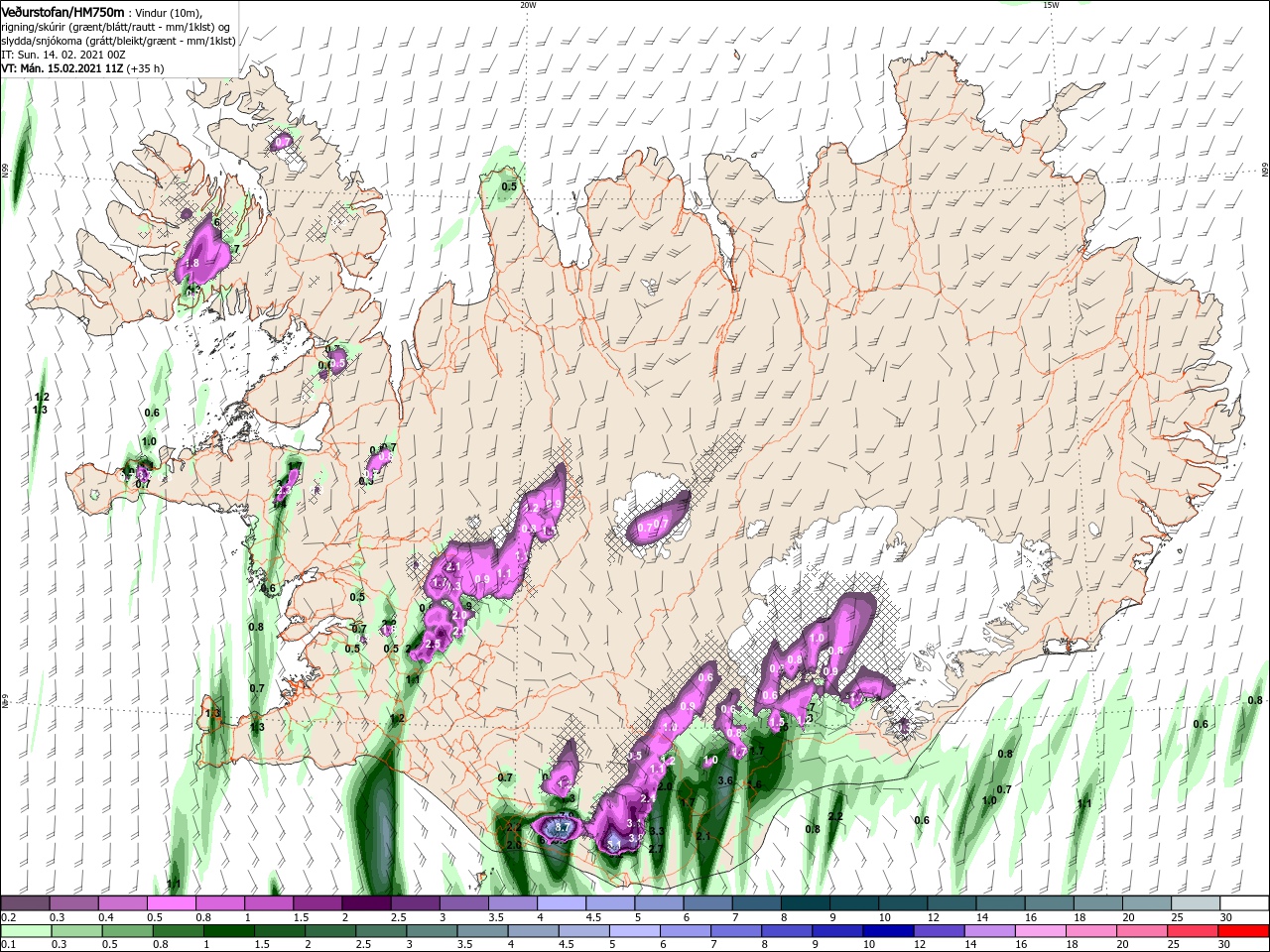
Task: Click the 'VT: Mán. 15.02.2021 11Z' valid time
Action: [x=61, y=68]
